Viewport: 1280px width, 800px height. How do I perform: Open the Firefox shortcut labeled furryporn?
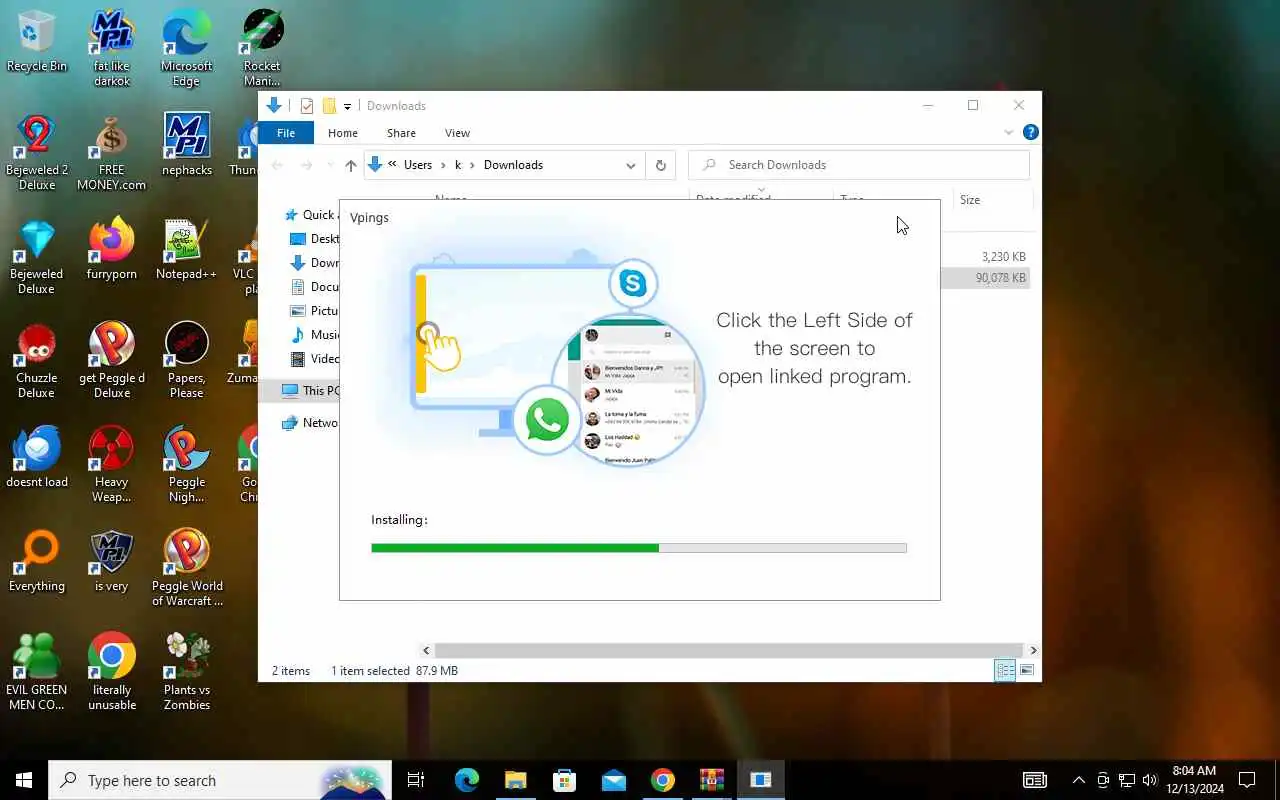coord(112,249)
